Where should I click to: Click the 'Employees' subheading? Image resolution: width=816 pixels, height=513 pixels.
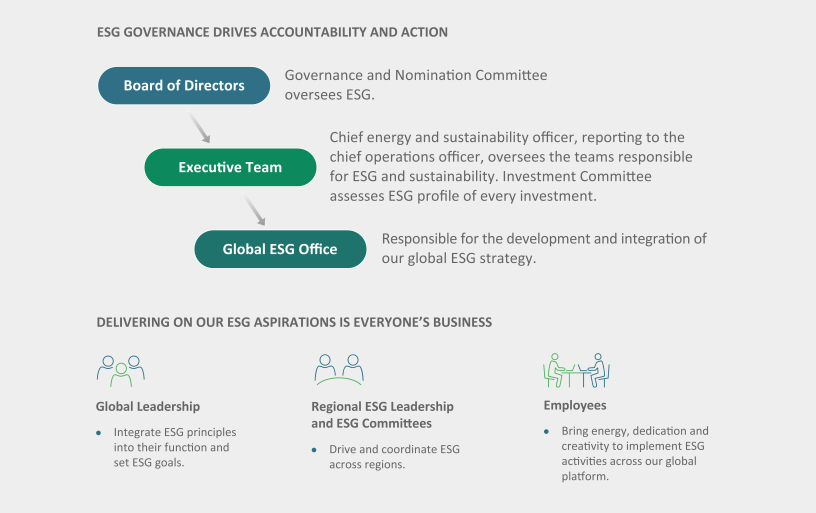(575, 405)
